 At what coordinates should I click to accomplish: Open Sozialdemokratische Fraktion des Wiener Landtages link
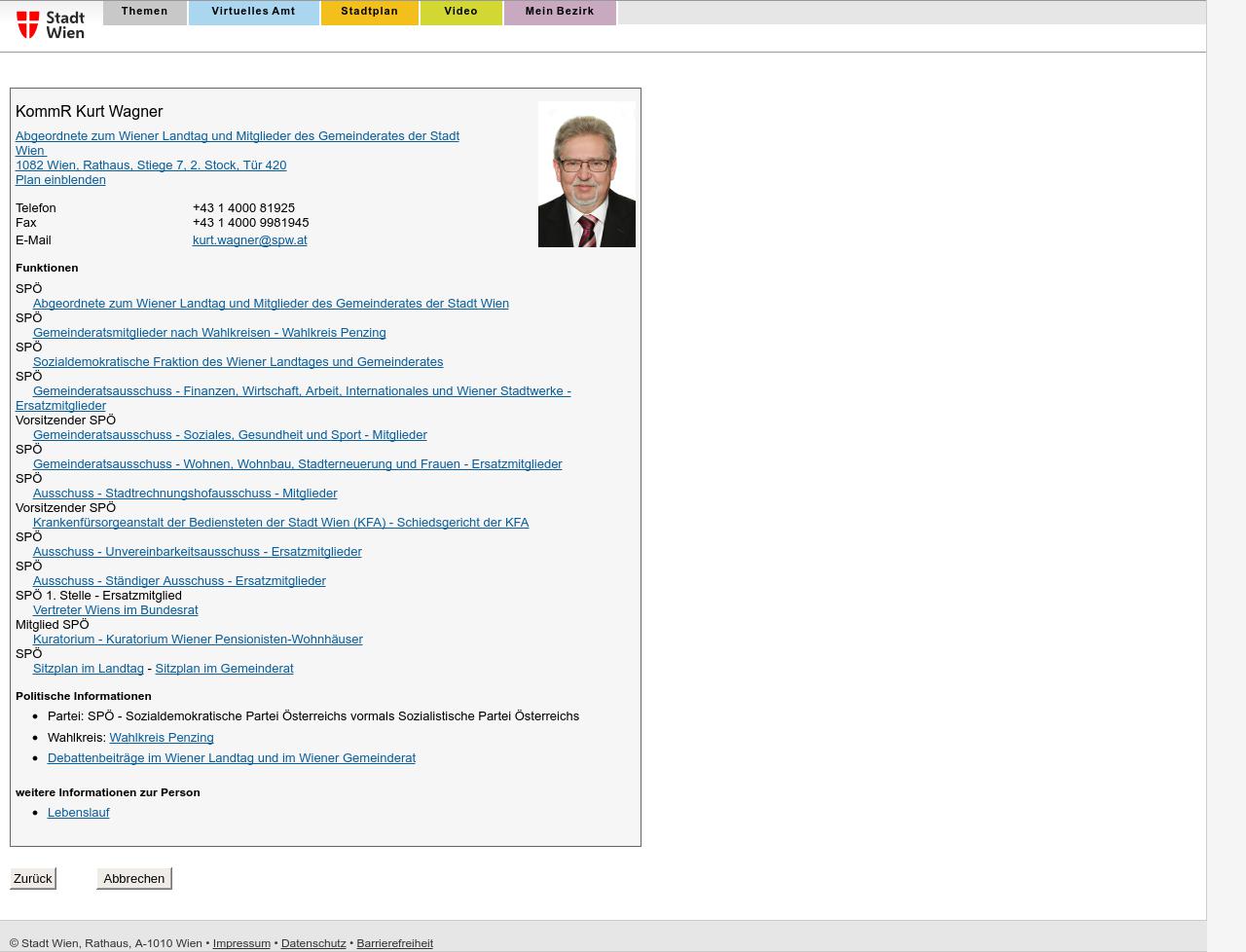(238, 362)
